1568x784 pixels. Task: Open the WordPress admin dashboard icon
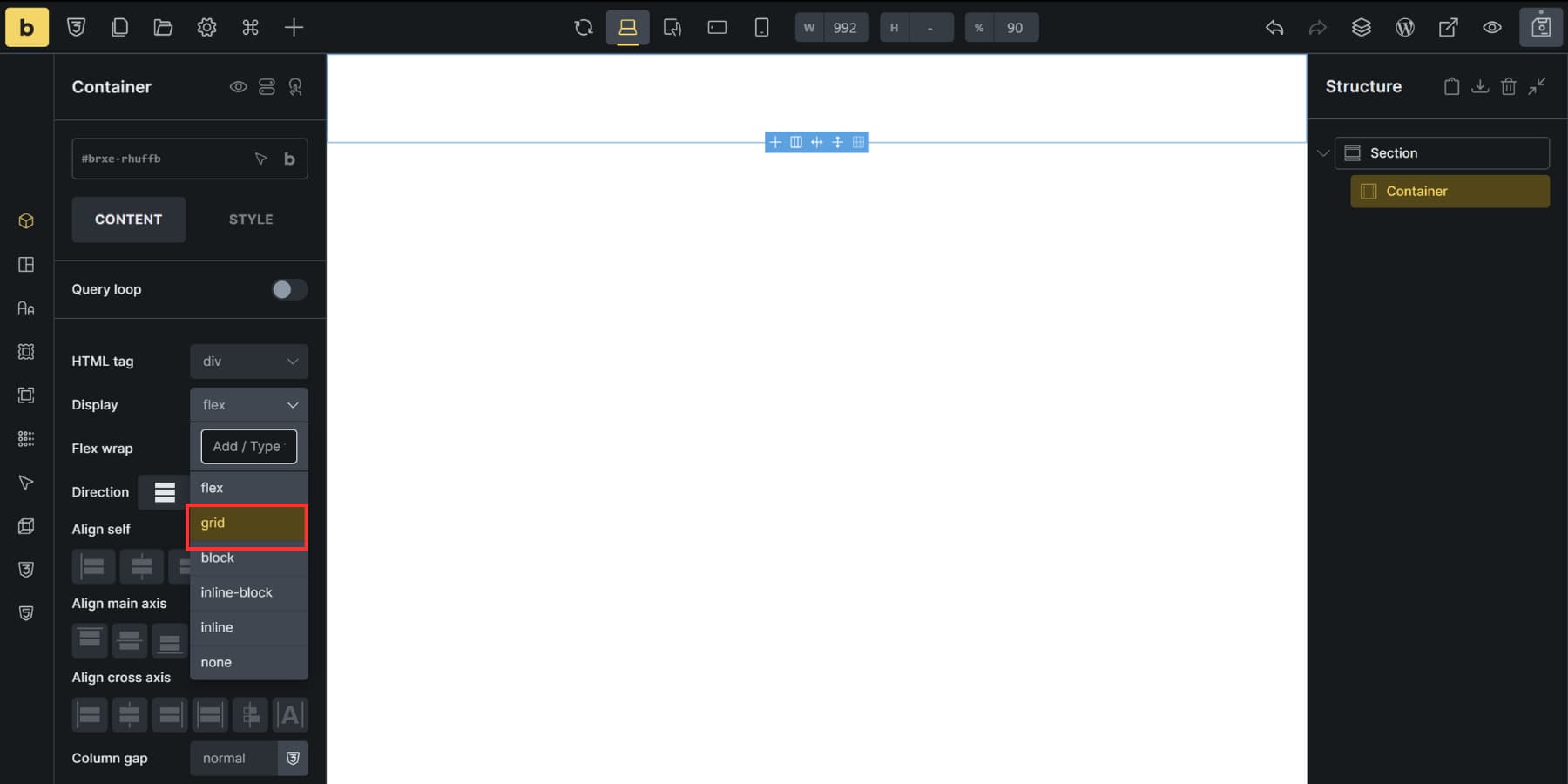(x=1405, y=27)
